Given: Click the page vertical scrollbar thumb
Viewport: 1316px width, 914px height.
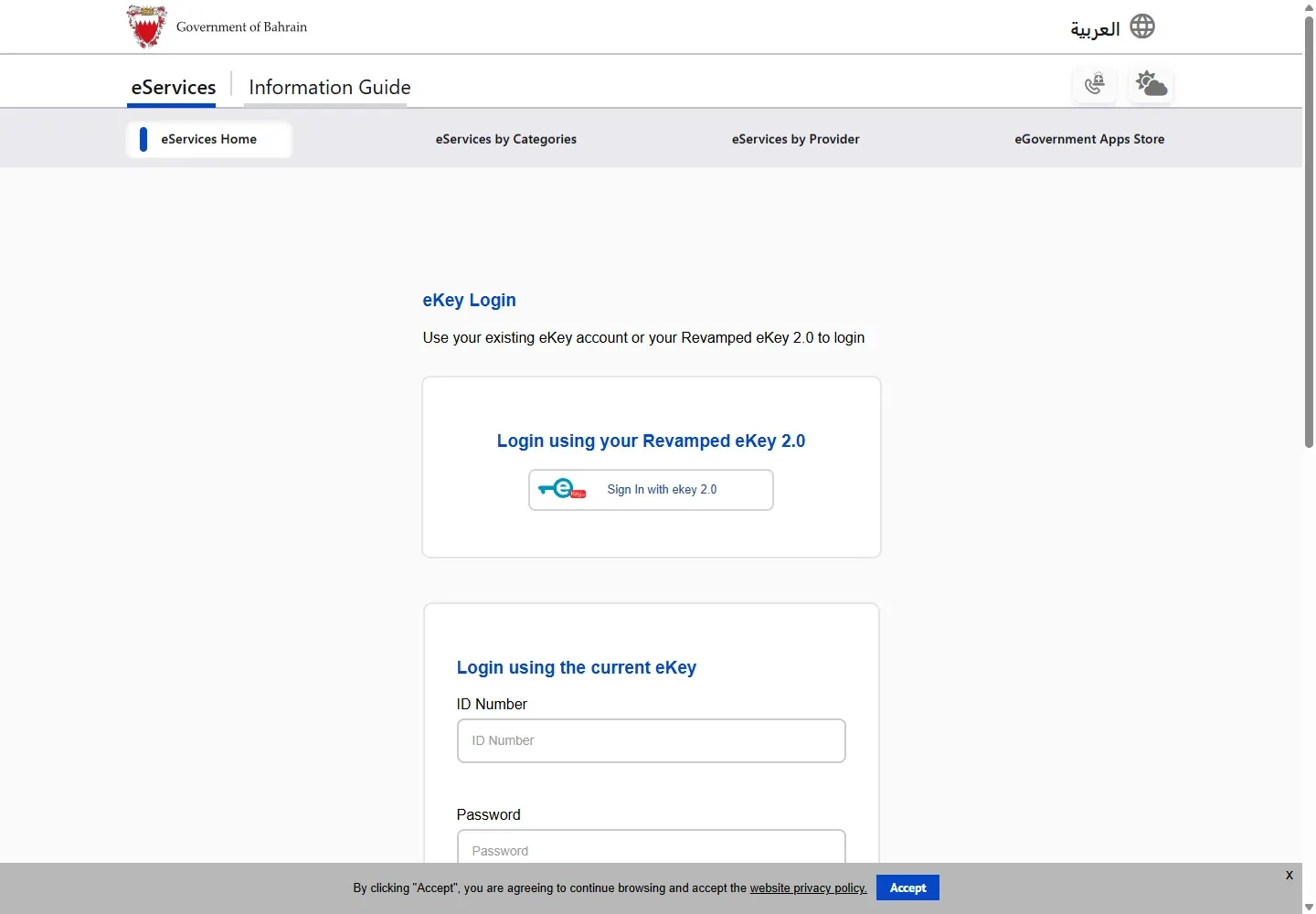Looking at the screenshot, I should 1309,231.
